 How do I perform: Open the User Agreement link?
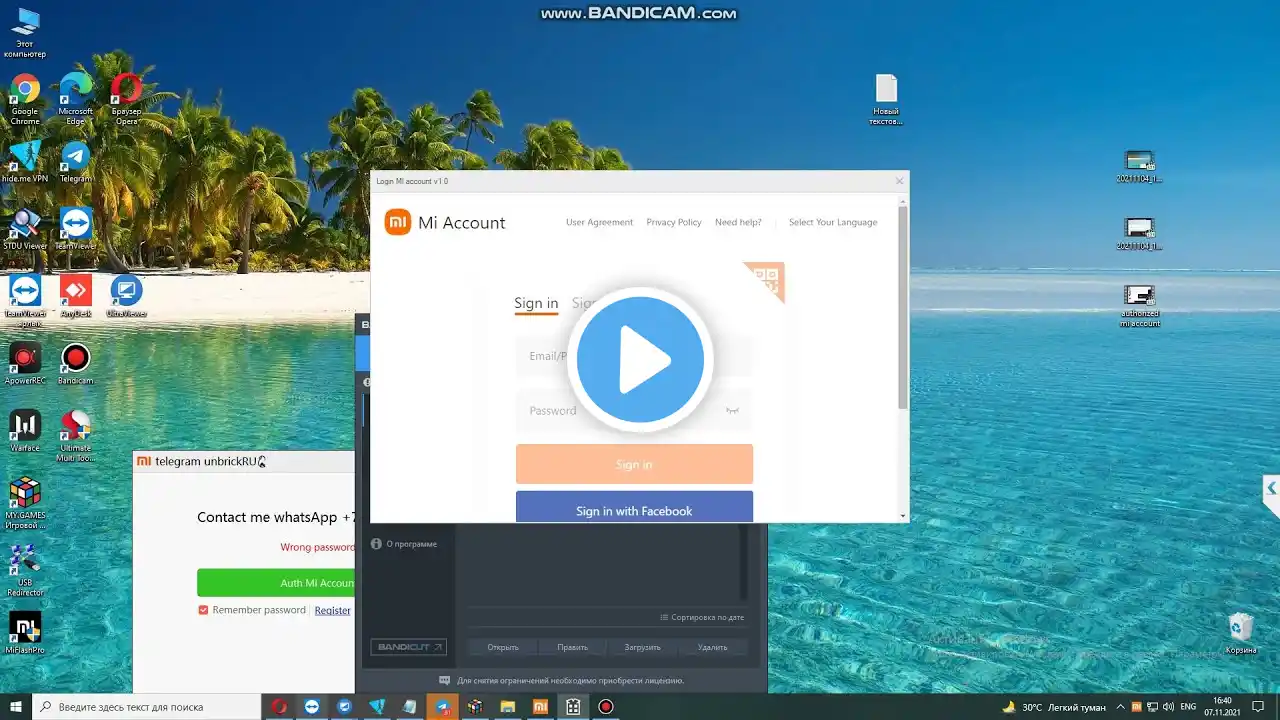[x=599, y=222]
